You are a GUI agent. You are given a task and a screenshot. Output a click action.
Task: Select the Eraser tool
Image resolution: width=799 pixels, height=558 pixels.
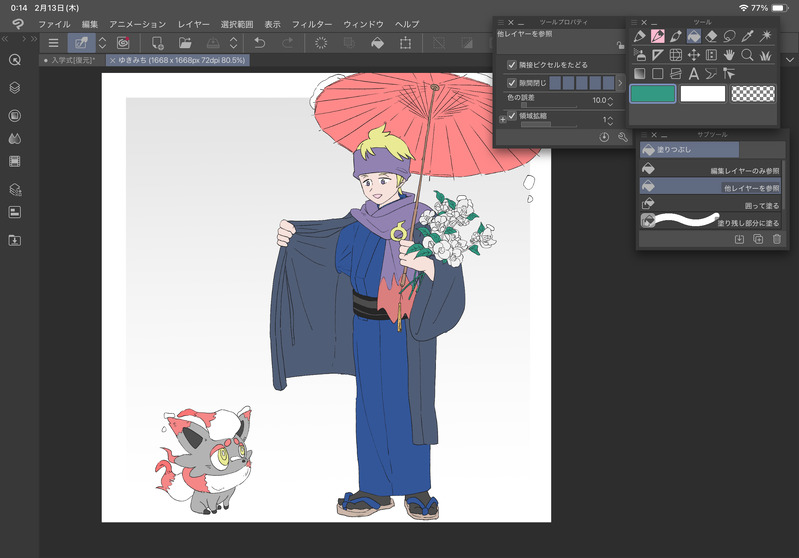point(711,36)
